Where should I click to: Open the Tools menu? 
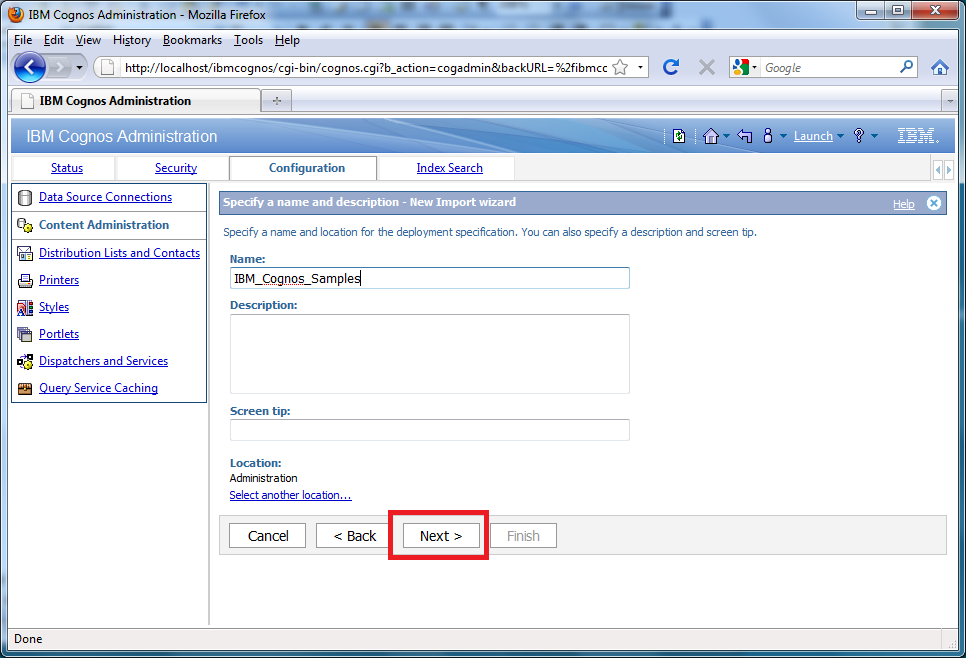click(x=248, y=40)
